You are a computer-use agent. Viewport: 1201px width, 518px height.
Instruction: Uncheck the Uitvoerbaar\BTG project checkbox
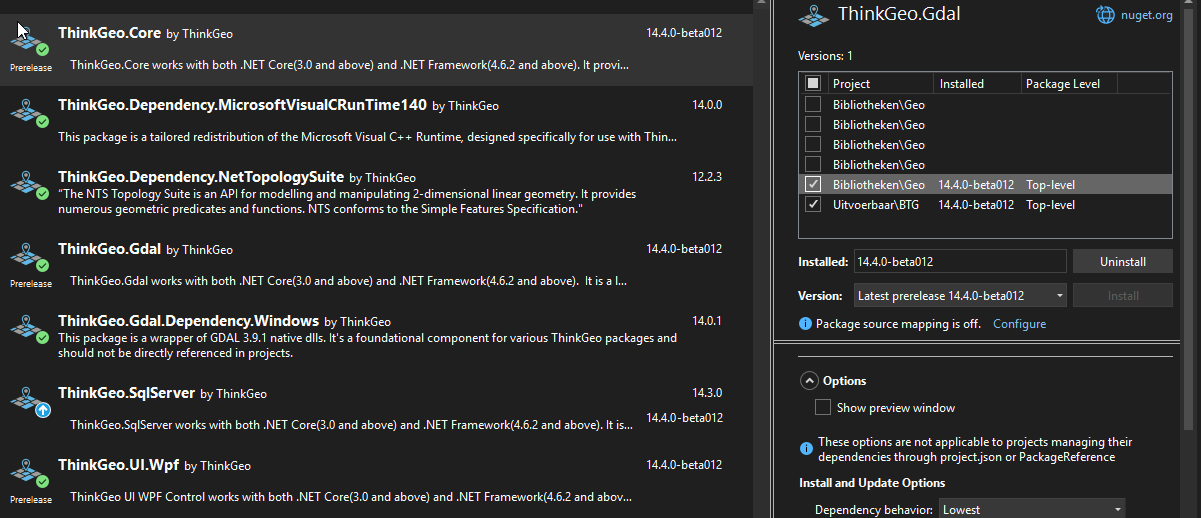click(813, 204)
